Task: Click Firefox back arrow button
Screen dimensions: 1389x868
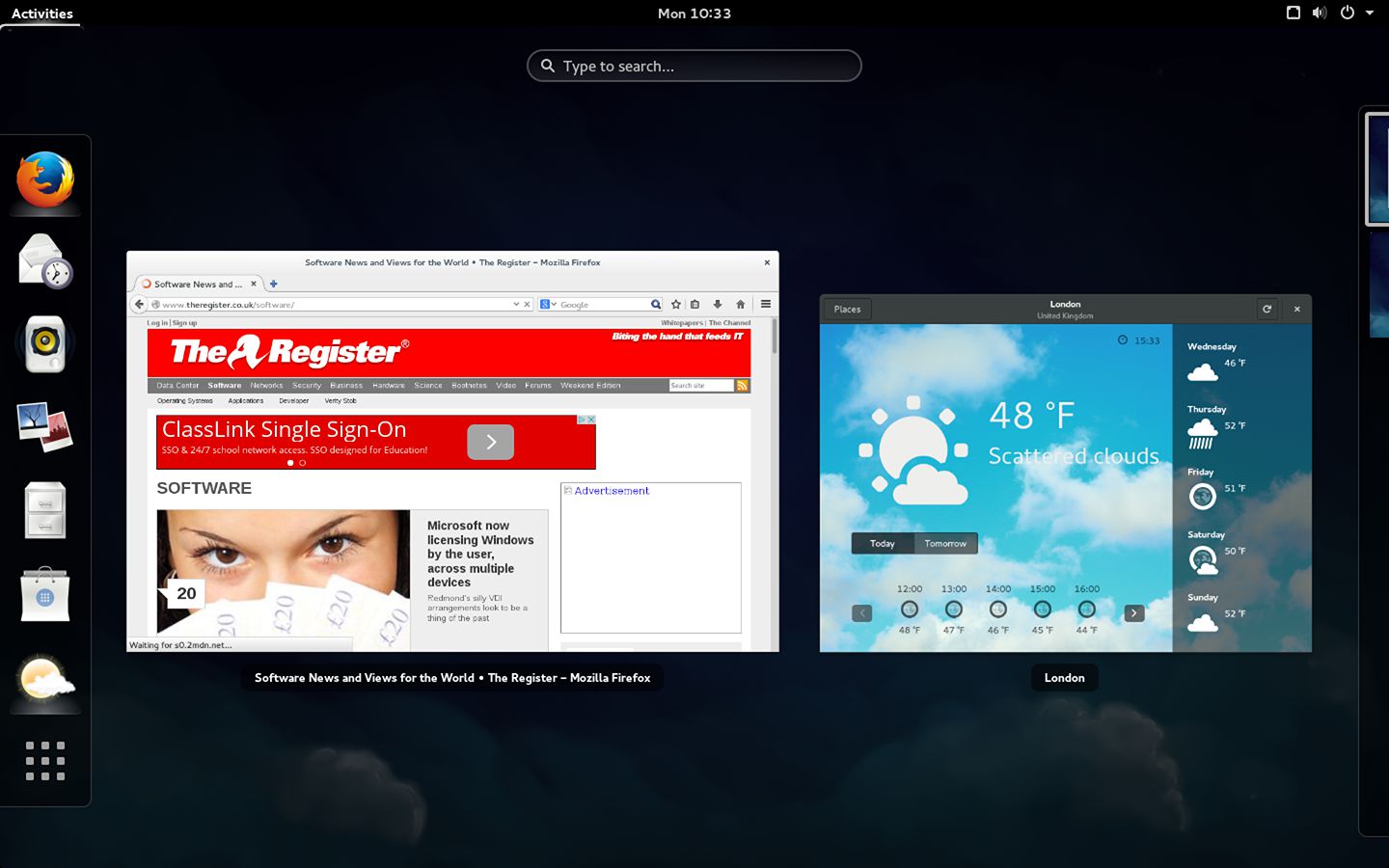Action: pyautogui.click(x=139, y=304)
